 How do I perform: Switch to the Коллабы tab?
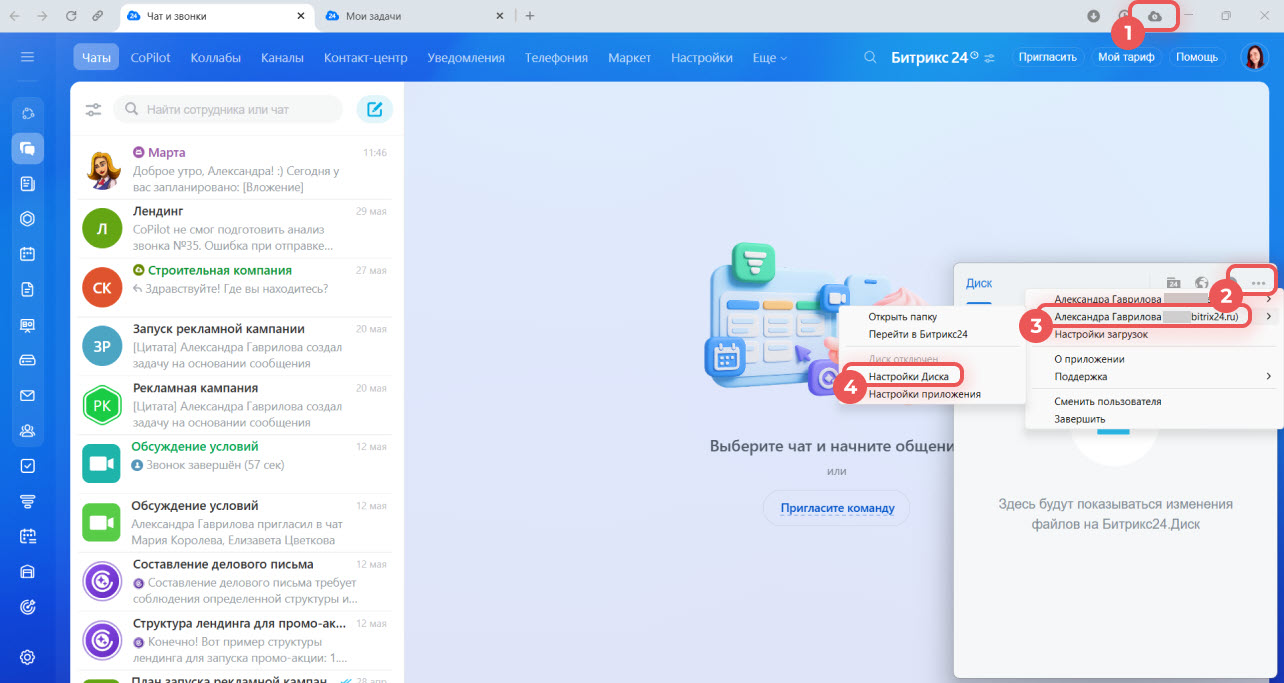point(215,58)
